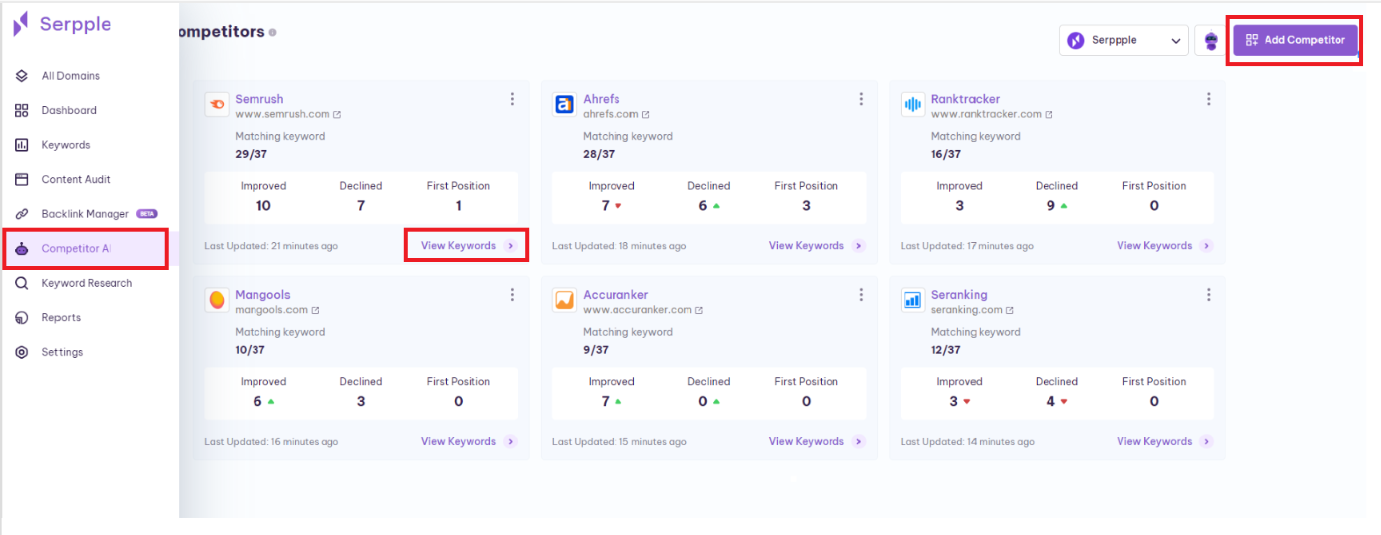The image size is (1381, 535).
Task: Click the Reports icon in the sidebar
Action: point(22,317)
